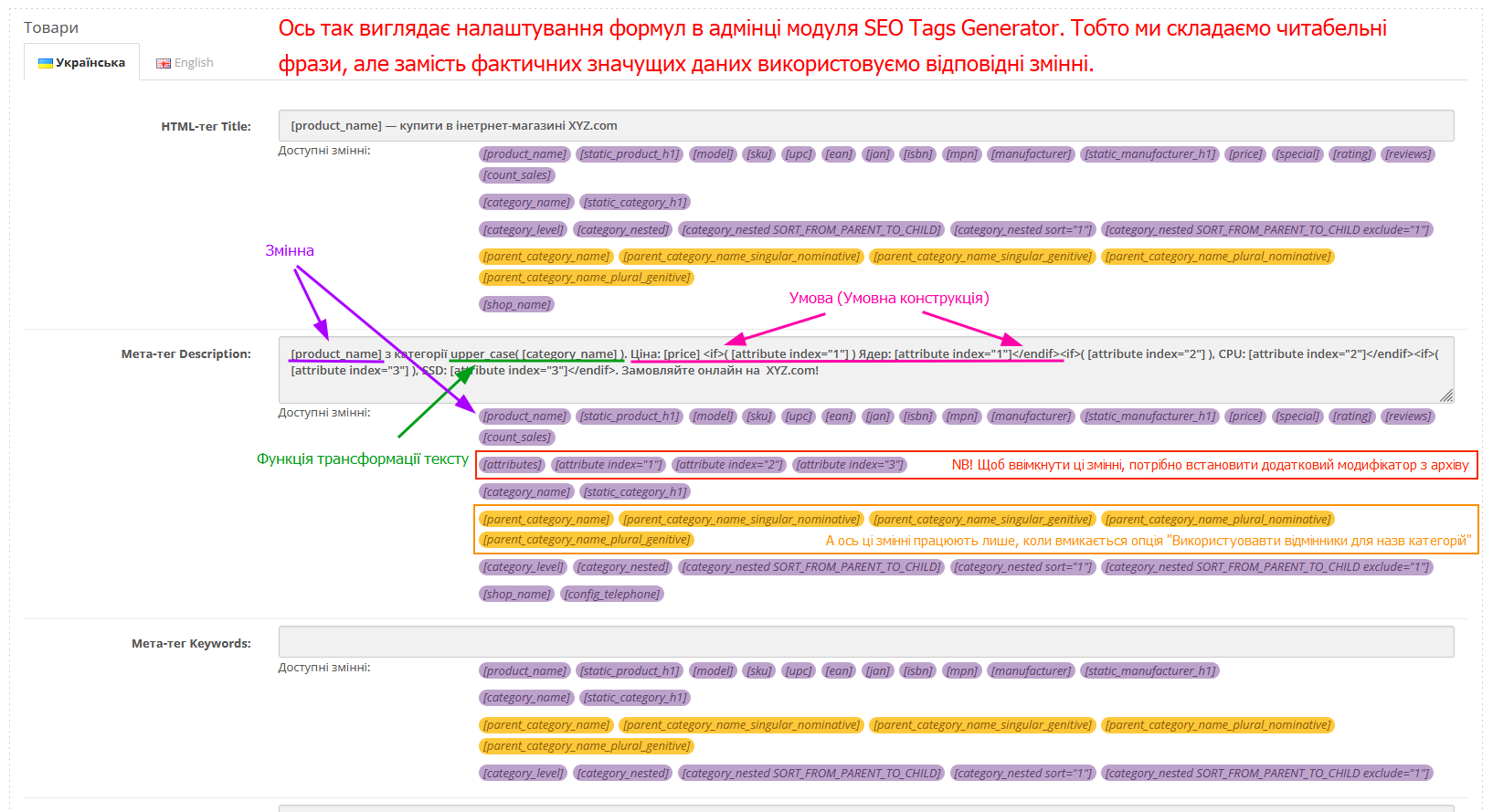This screenshot has height=812, width=1493.
Task: Insert [product_name] tag under the Description field
Action: tap(524, 417)
